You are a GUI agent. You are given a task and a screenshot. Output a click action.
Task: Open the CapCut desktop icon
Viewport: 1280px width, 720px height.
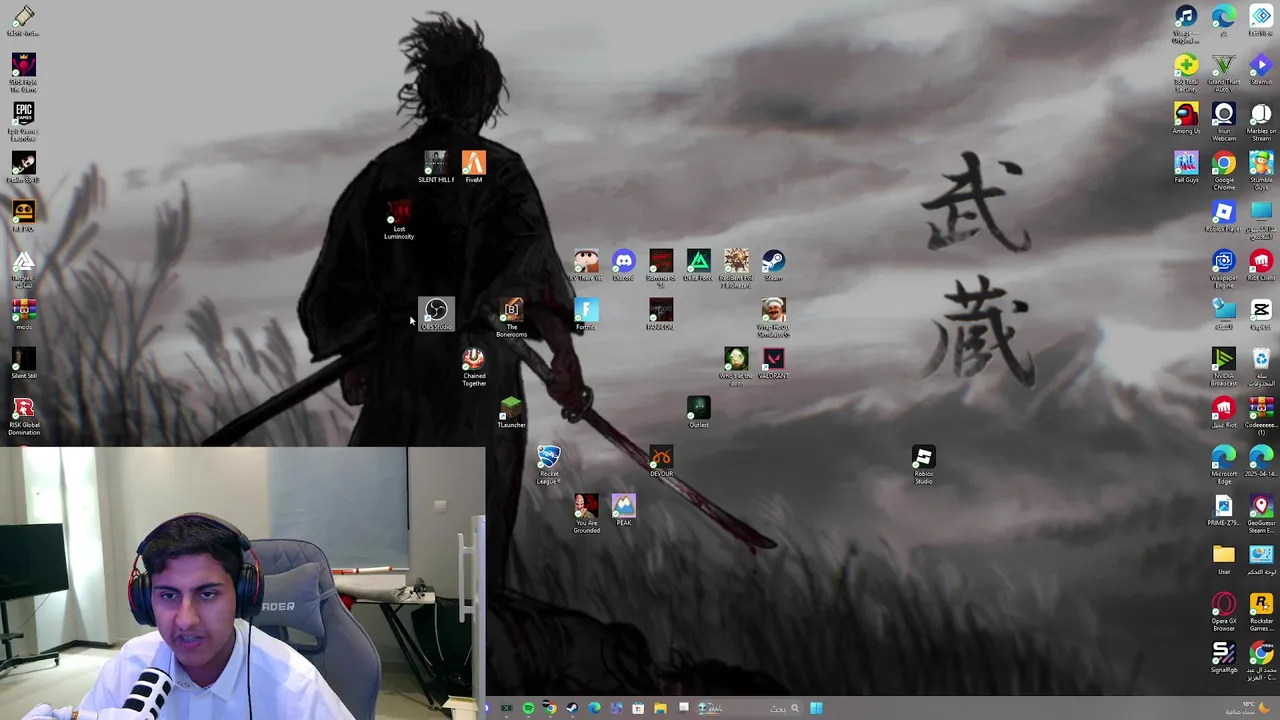(1261, 314)
